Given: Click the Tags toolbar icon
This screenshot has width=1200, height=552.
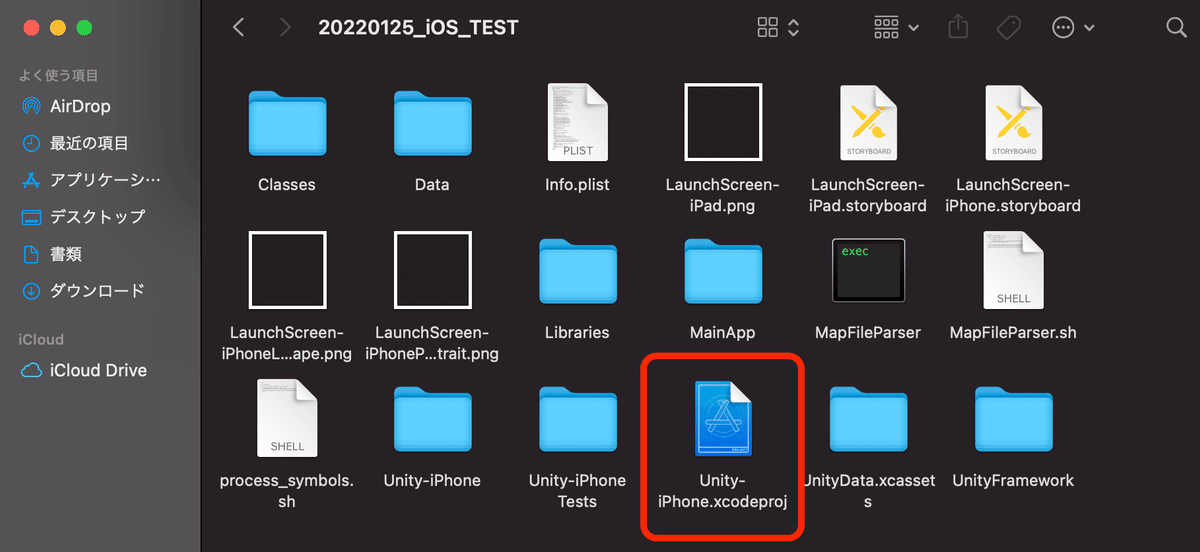Looking at the screenshot, I should pos(1010,28).
